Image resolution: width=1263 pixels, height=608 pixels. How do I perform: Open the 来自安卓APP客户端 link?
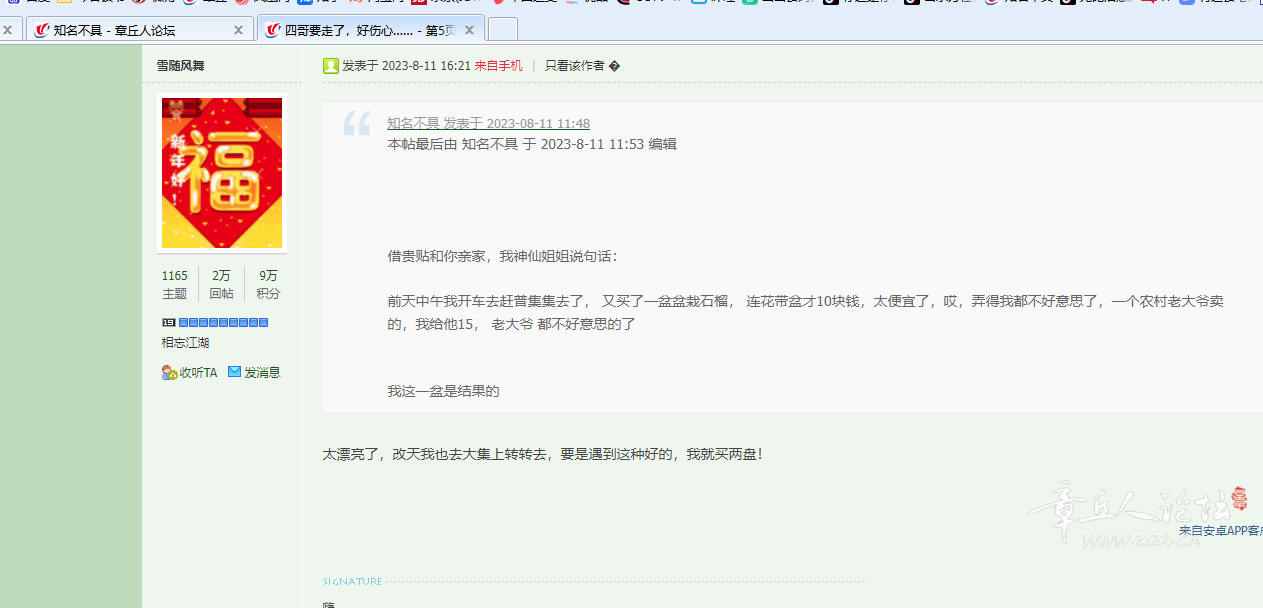(x=1221, y=531)
